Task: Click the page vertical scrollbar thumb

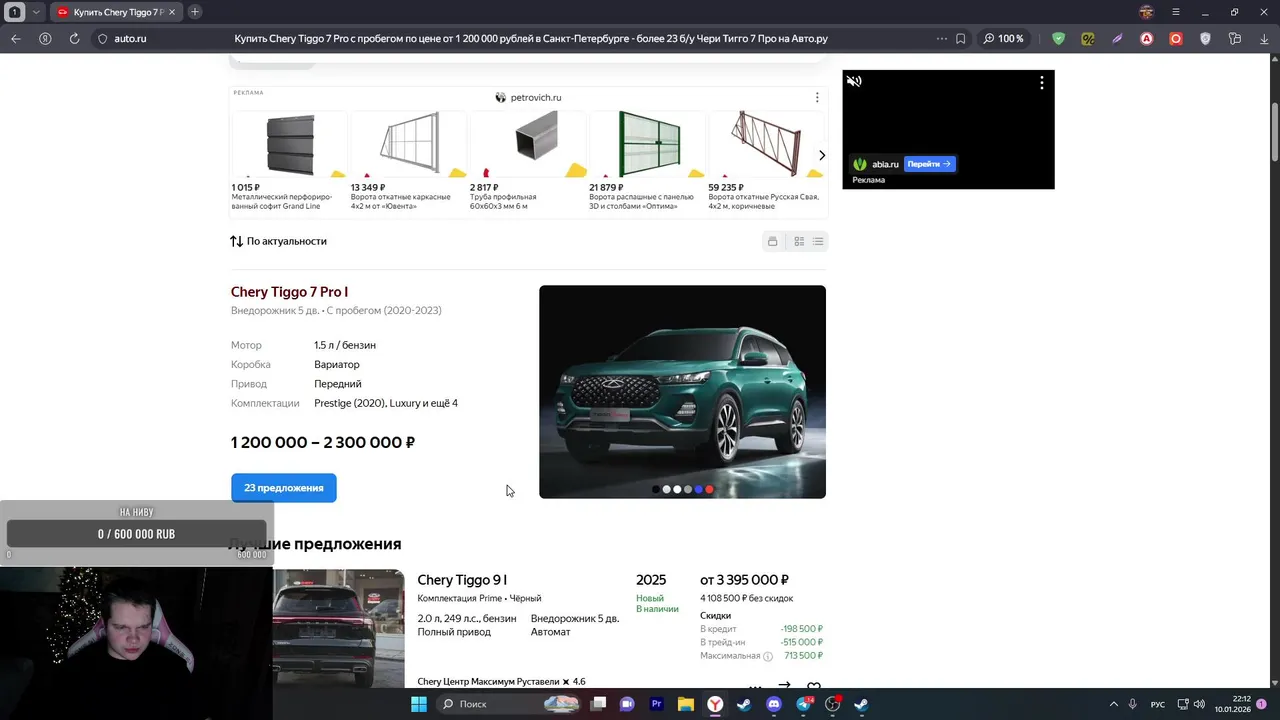Action: [x=1275, y=130]
